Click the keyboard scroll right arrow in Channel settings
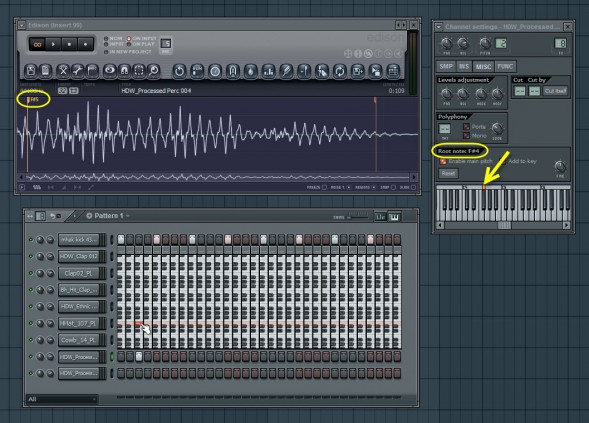The height and width of the screenshot is (423, 589). tap(566, 225)
